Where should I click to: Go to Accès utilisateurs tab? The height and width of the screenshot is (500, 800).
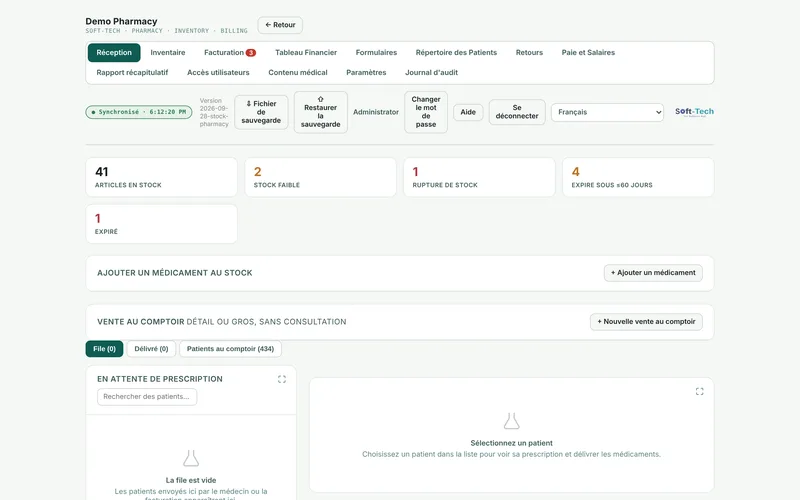click(x=218, y=72)
